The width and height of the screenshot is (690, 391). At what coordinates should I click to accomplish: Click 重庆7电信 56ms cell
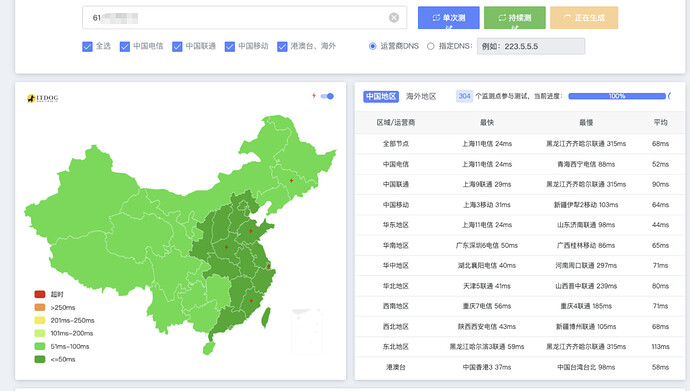(487, 306)
